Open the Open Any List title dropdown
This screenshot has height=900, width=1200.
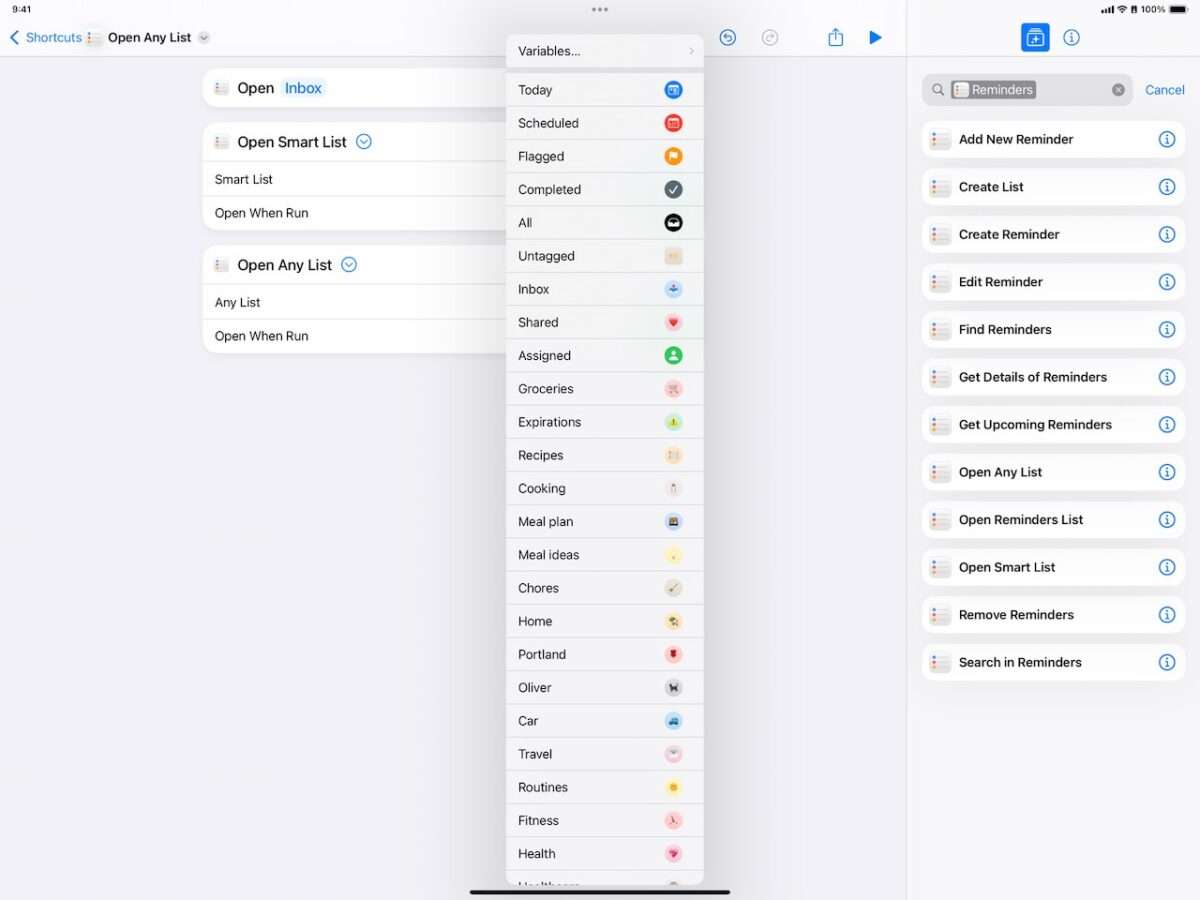coord(204,38)
